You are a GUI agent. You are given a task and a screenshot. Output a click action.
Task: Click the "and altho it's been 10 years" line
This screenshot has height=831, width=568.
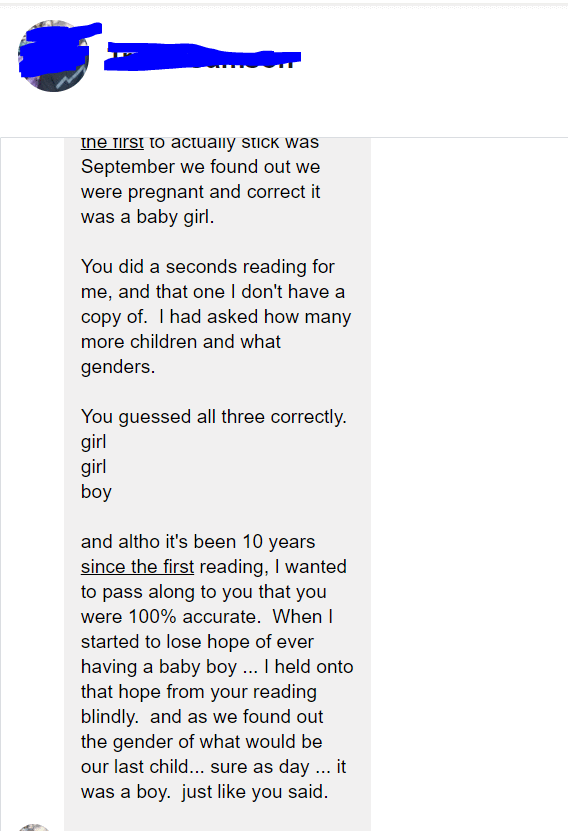198,542
